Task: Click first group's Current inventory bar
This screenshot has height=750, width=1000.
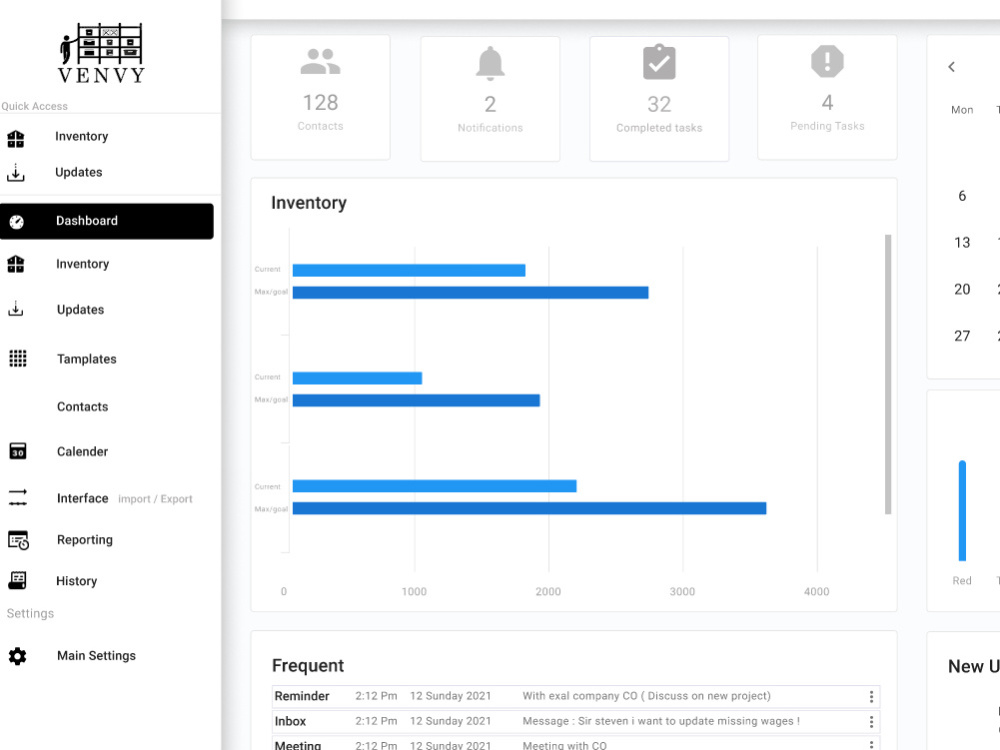Action: (x=409, y=270)
